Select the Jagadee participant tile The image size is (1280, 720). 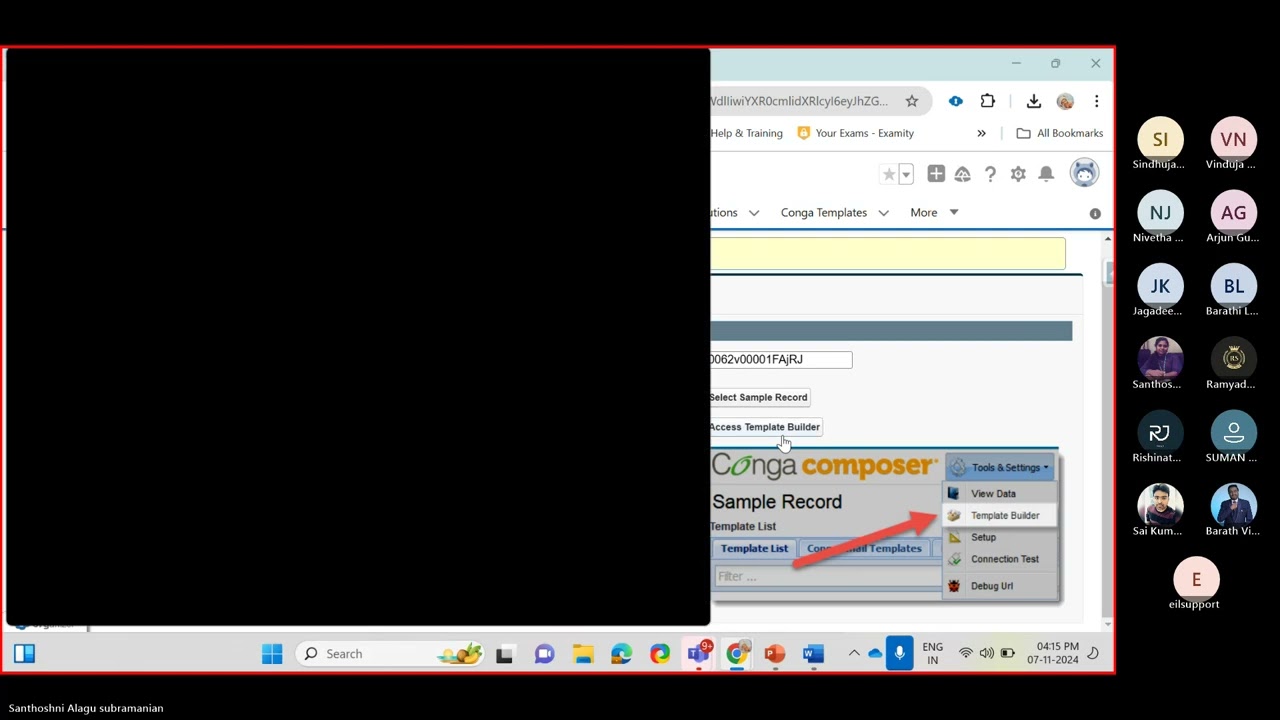pyautogui.click(x=1160, y=292)
